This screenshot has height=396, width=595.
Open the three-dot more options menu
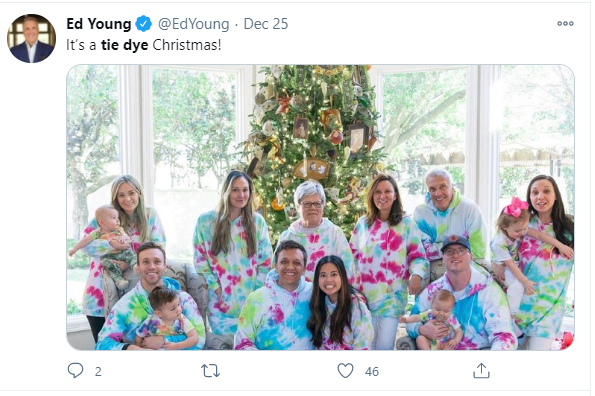pyautogui.click(x=565, y=24)
